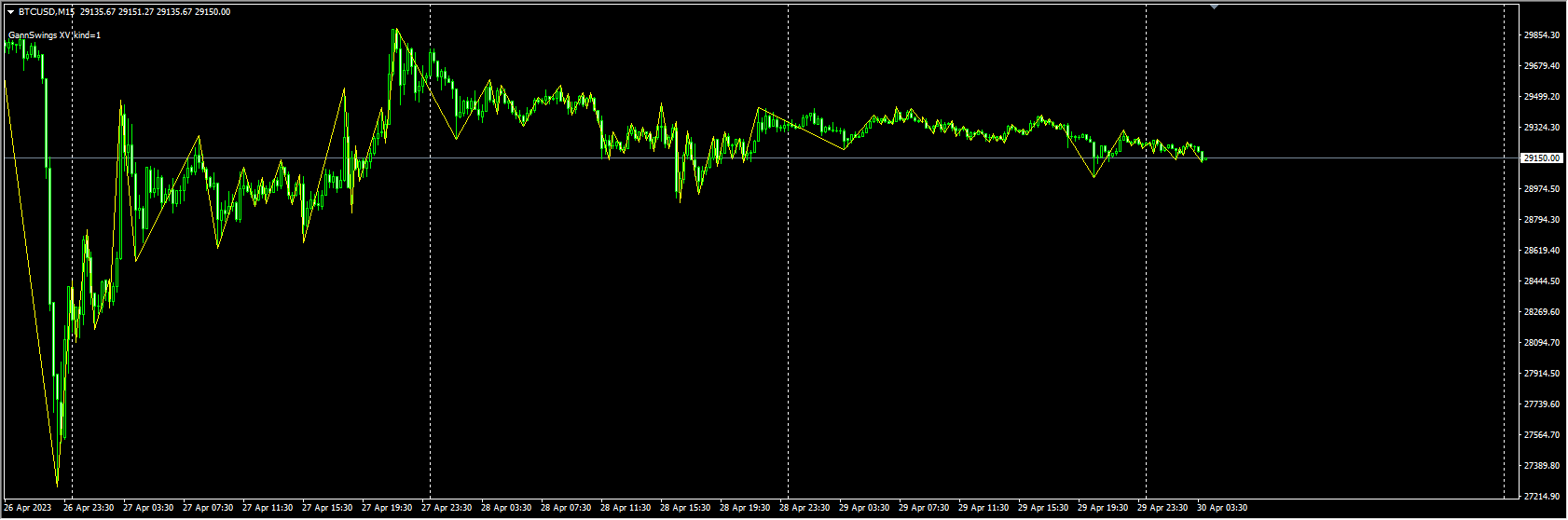Viewport: 1568px width, 520px height.
Task: Click the 30 Apr 03:30 time label
Action: 1222,508
